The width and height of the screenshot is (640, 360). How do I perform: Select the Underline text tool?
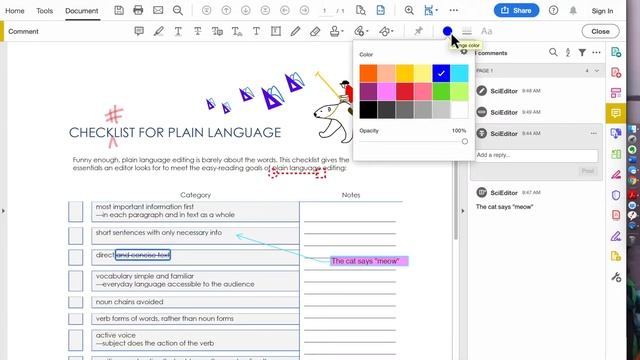(178, 31)
